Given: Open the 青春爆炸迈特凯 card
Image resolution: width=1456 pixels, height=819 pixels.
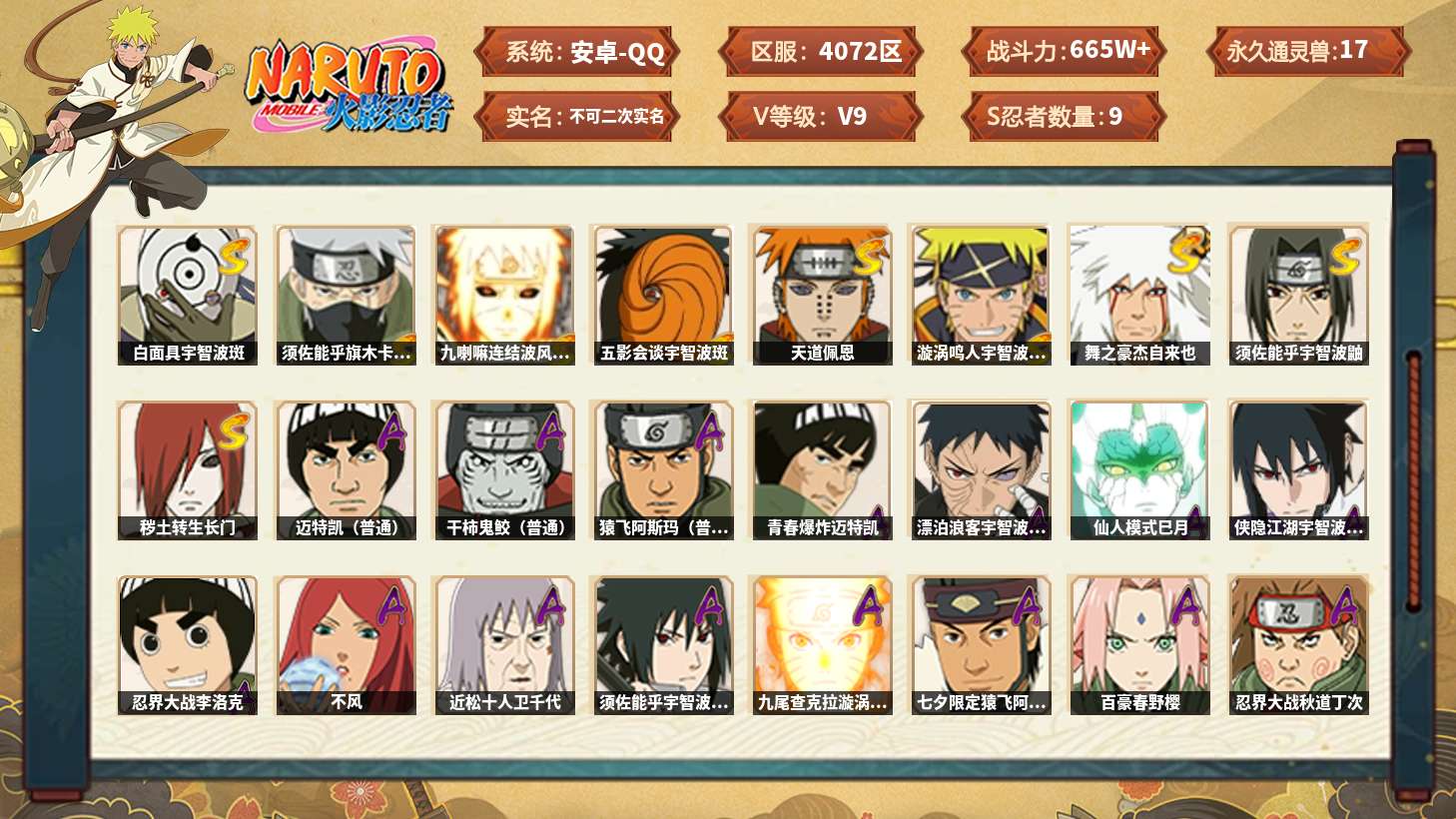Looking at the screenshot, I should (x=821, y=470).
